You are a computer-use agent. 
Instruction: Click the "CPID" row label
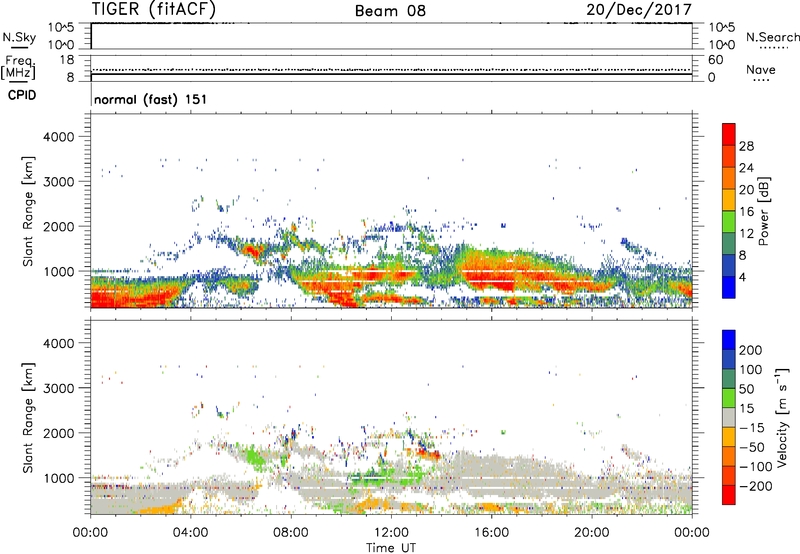tap(22, 95)
